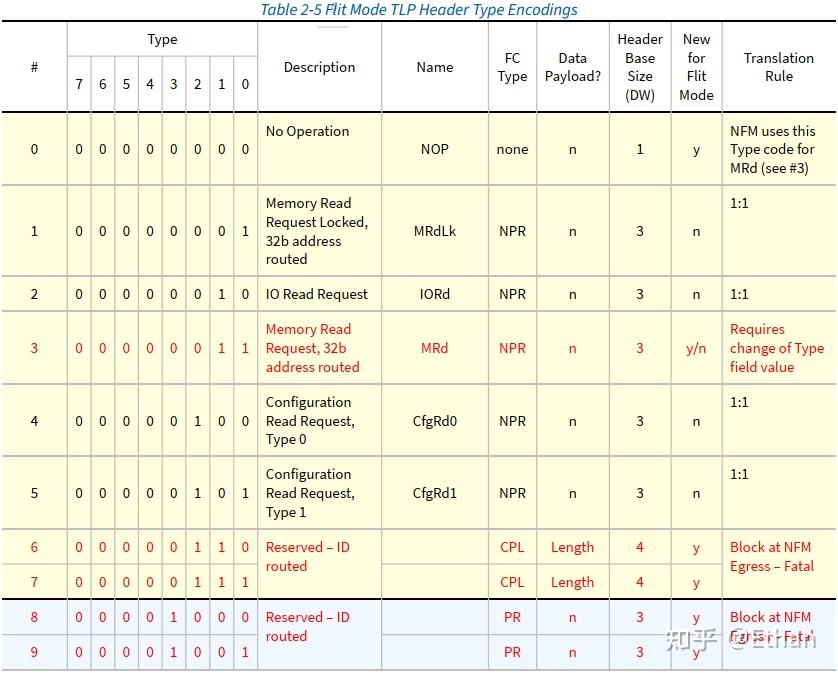Select the CfgRd0 description cell

pos(319,421)
